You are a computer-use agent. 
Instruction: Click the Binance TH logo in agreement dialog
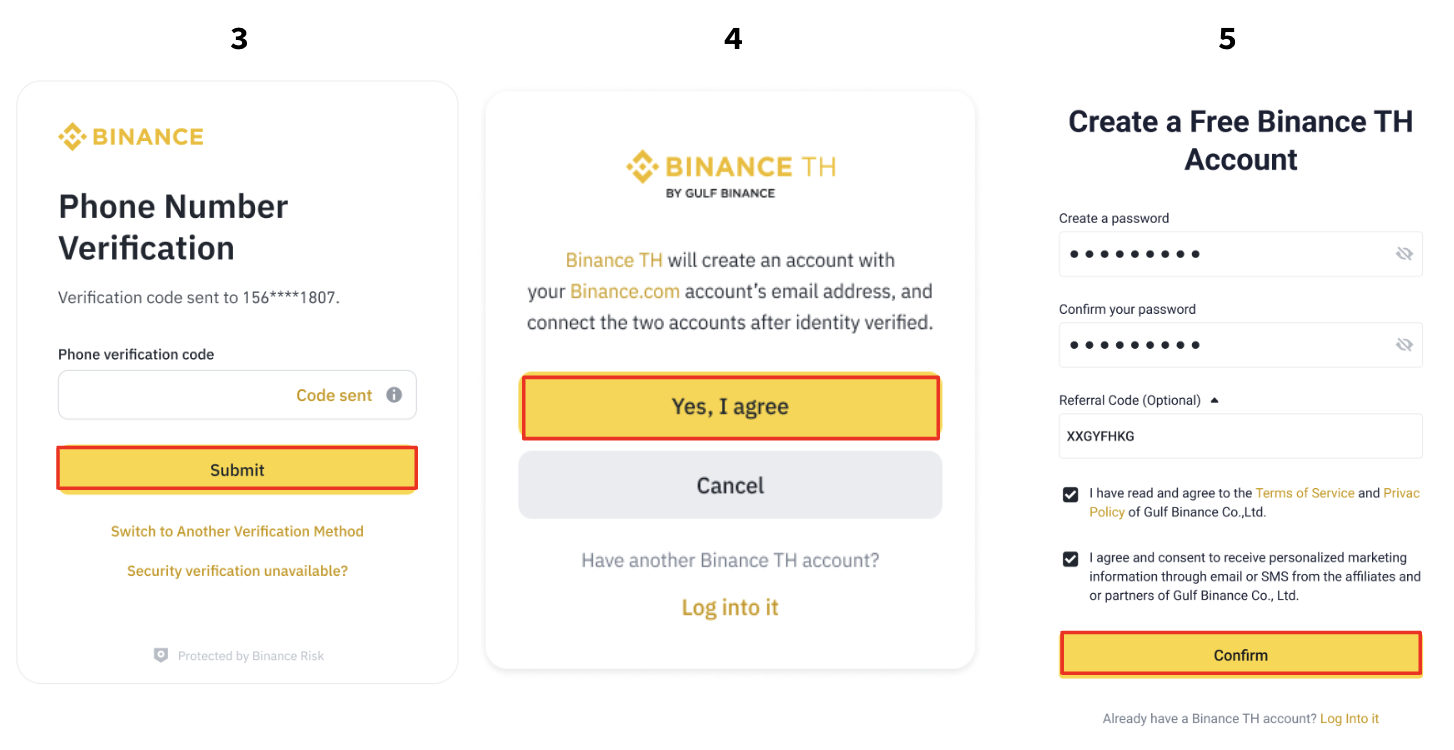pyautogui.click(x=730, y=173)
